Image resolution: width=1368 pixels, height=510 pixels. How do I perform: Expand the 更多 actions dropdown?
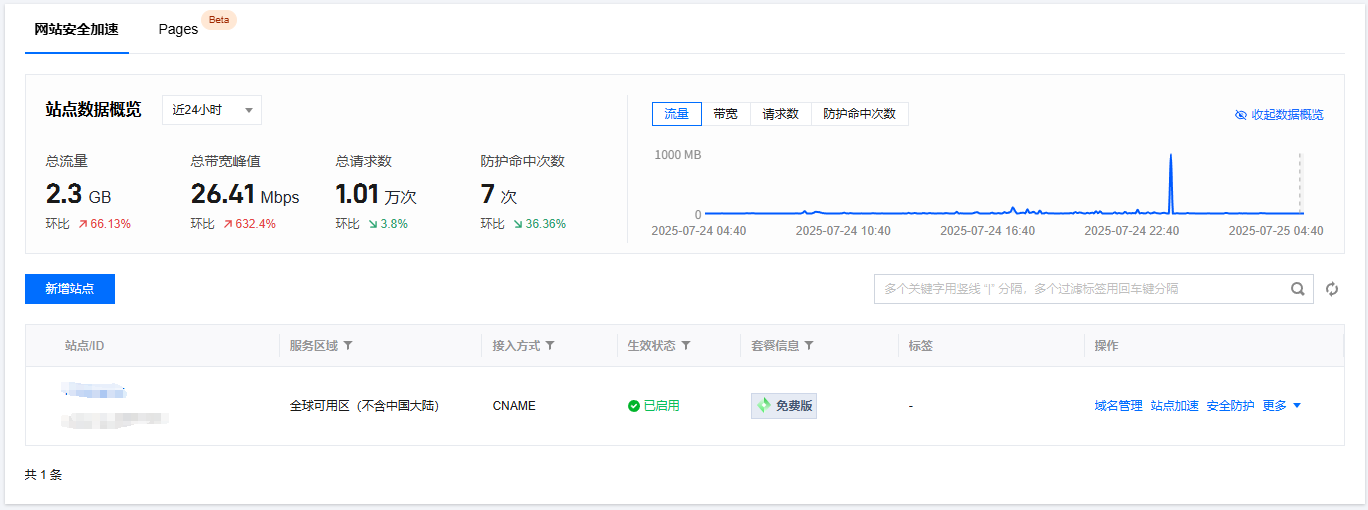(x=1282, y=406)
